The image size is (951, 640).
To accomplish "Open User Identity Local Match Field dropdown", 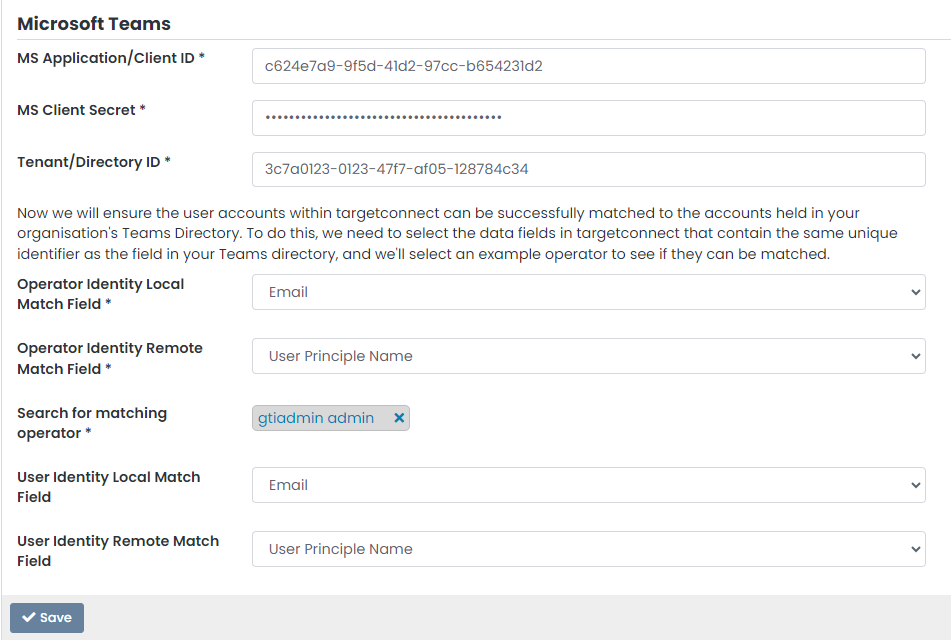I will (x=588, y=485).
